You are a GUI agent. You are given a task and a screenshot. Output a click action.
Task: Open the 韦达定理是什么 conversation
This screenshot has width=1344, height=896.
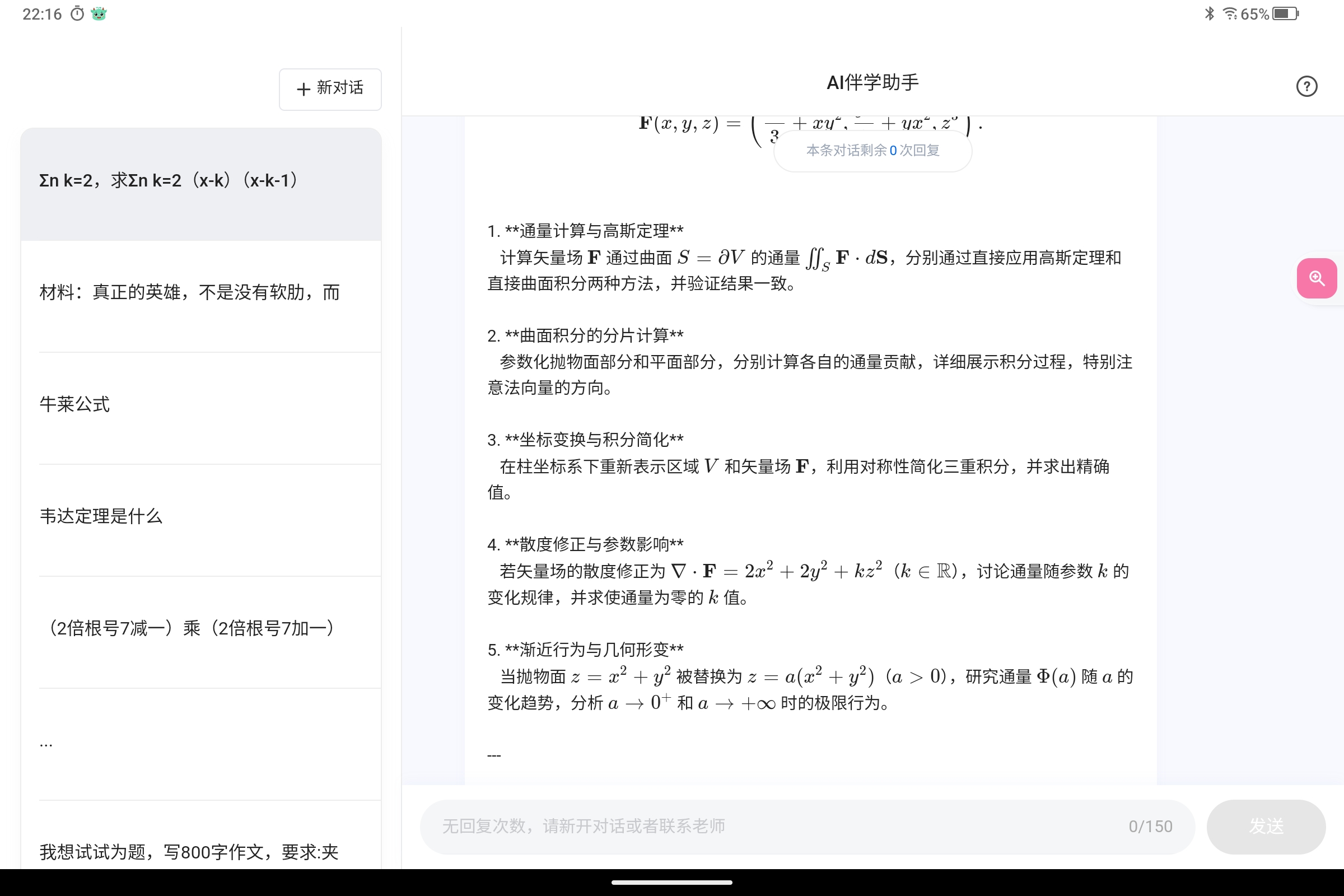[201, 520]
